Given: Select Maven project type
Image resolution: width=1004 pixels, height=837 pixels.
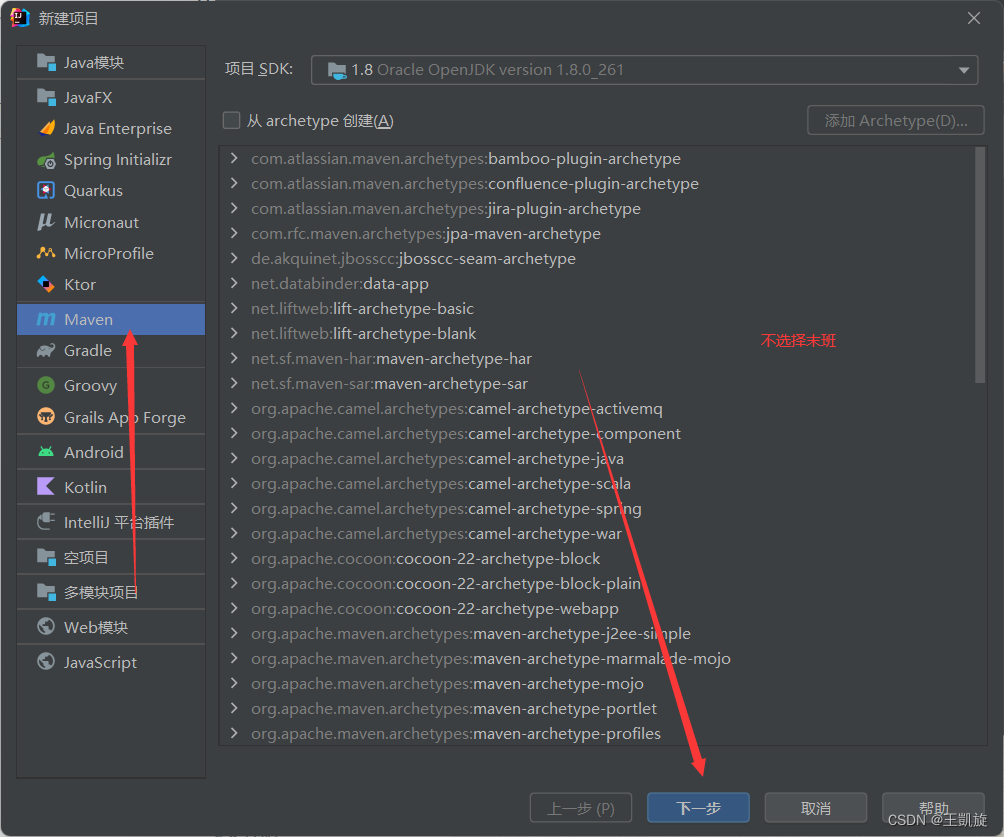Looking at the screenshot, I should pyautogui.click(x=111, y=319).
